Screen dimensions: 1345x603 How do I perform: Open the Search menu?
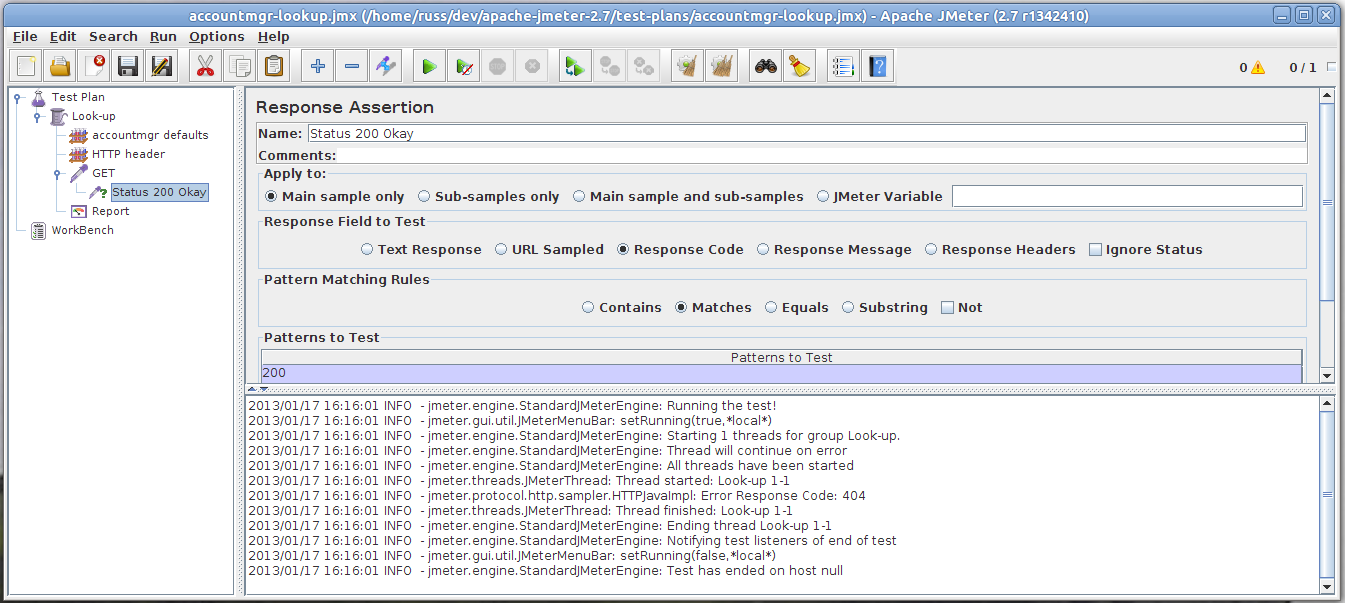(x=113, y=37)
